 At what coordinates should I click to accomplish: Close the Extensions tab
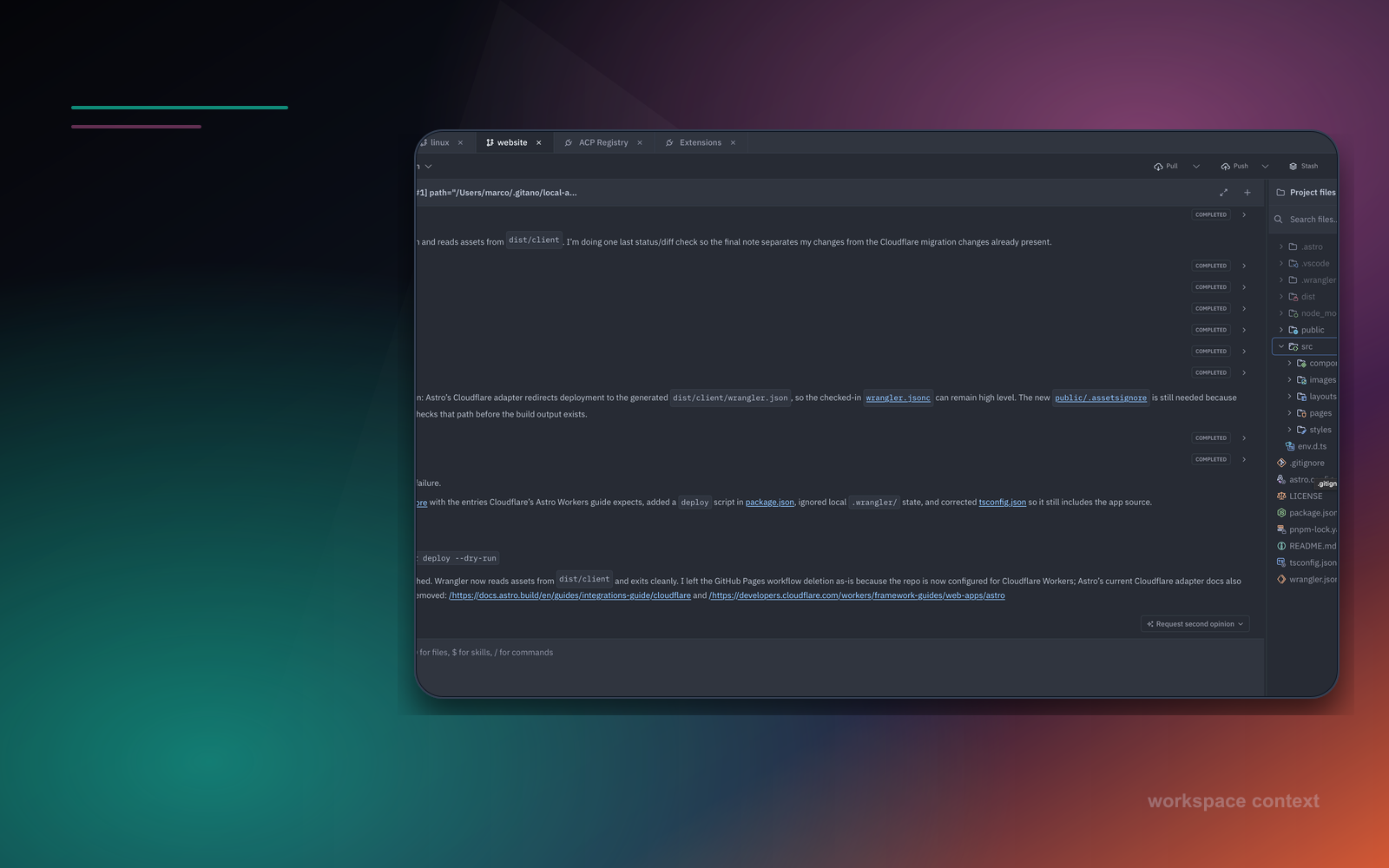coord(733,142)
